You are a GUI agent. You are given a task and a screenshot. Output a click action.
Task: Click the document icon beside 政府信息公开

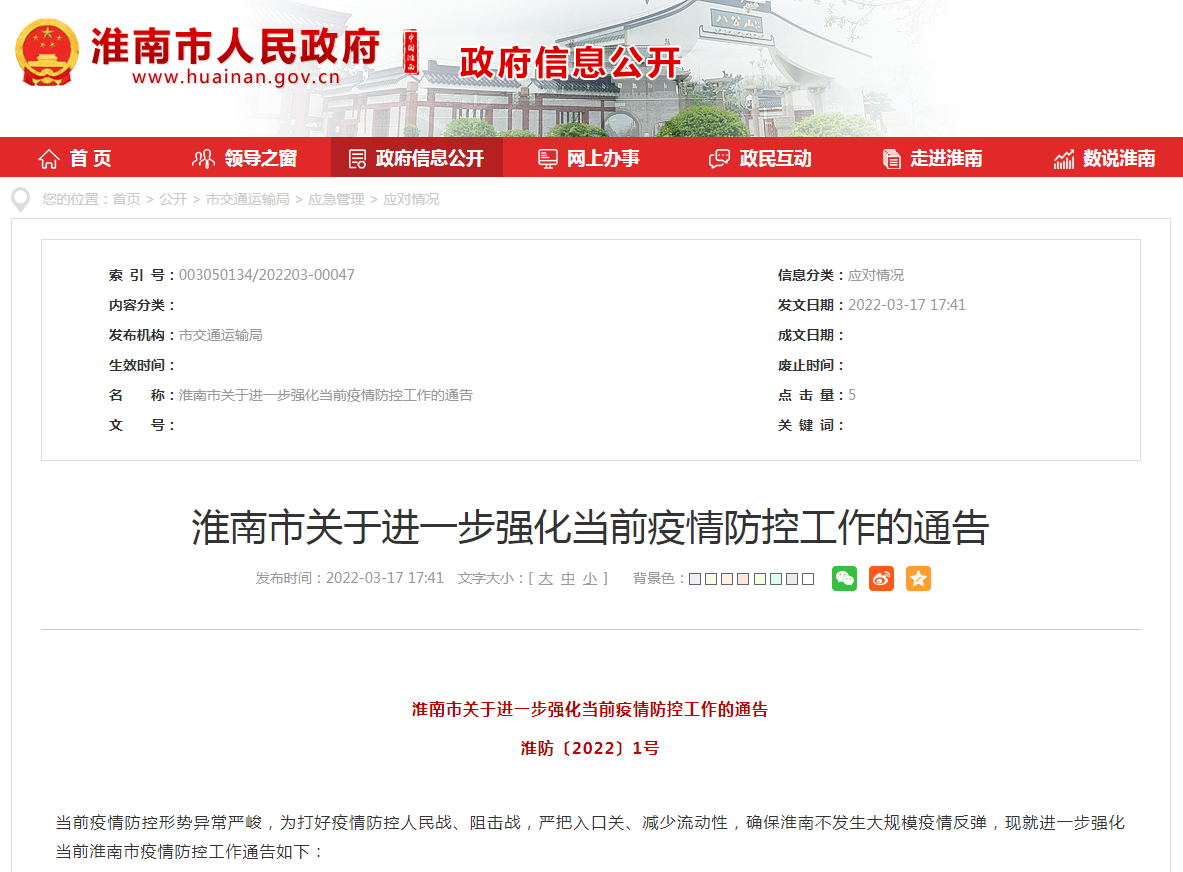(356, 157)
